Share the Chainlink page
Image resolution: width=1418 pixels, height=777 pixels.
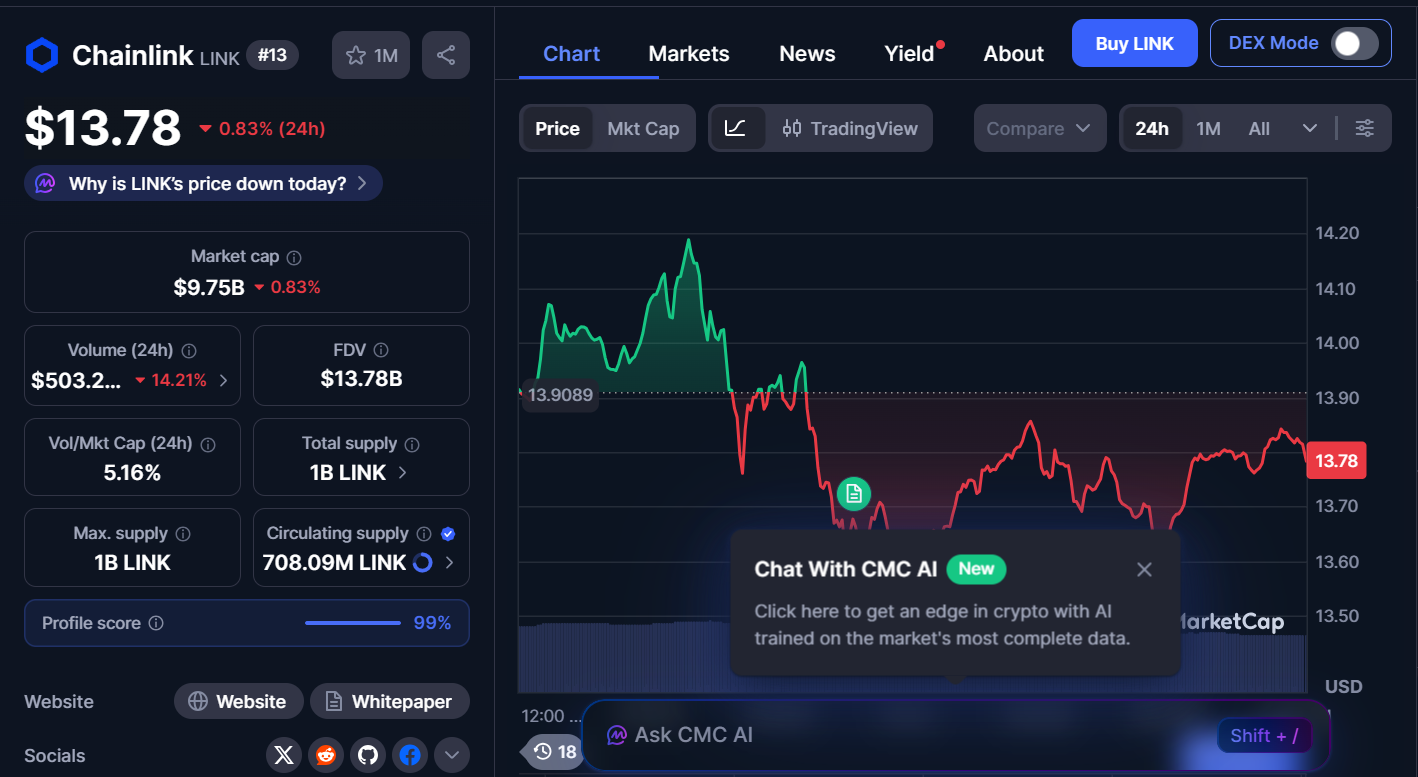pos(446,54)
